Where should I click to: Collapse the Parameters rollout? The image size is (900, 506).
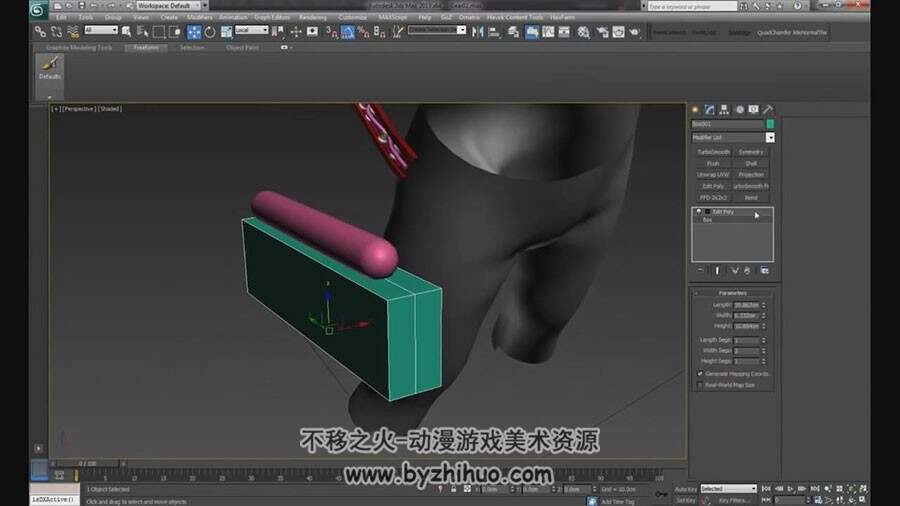[732, 293]
